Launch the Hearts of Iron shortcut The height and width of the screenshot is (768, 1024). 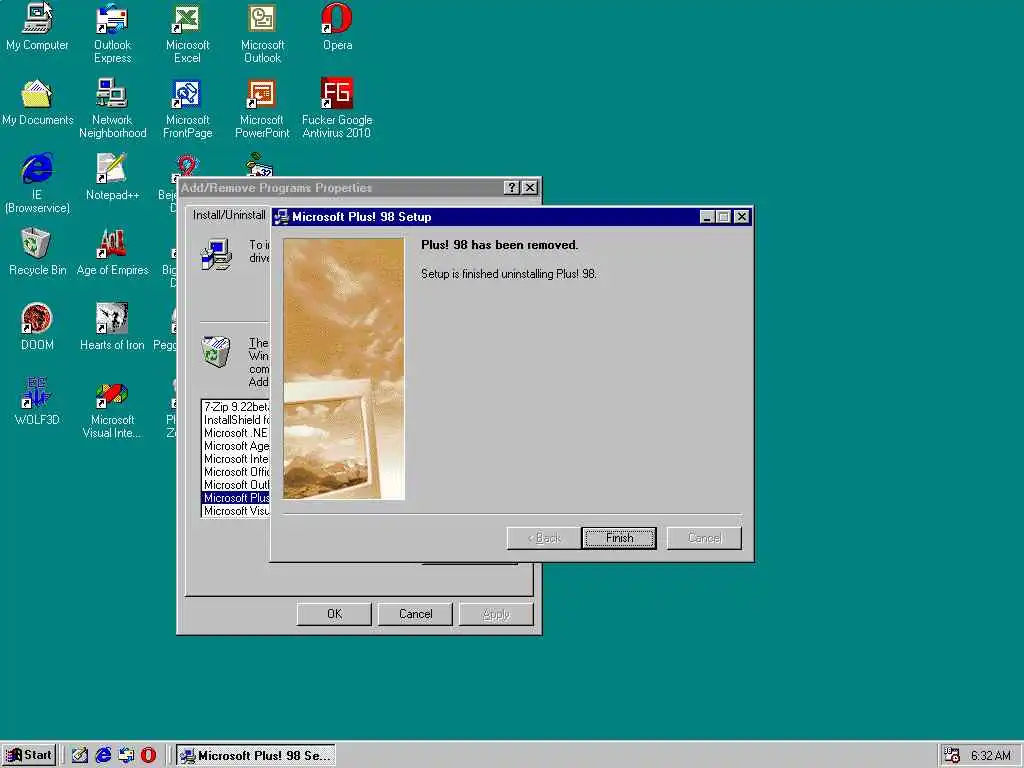pos(112,327)
